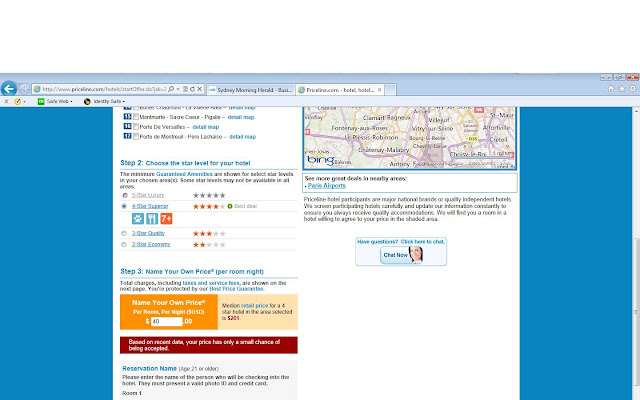
Task: Open detail map for Porte de Montreuil
Action: click(242, 137)
